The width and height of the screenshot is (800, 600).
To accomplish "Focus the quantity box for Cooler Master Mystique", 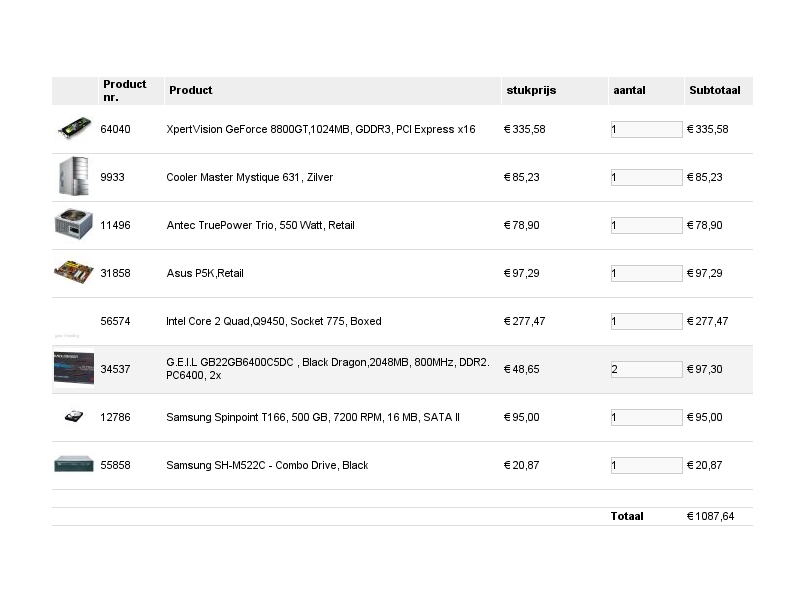I will pyautogui.click(x=646, y=177).
